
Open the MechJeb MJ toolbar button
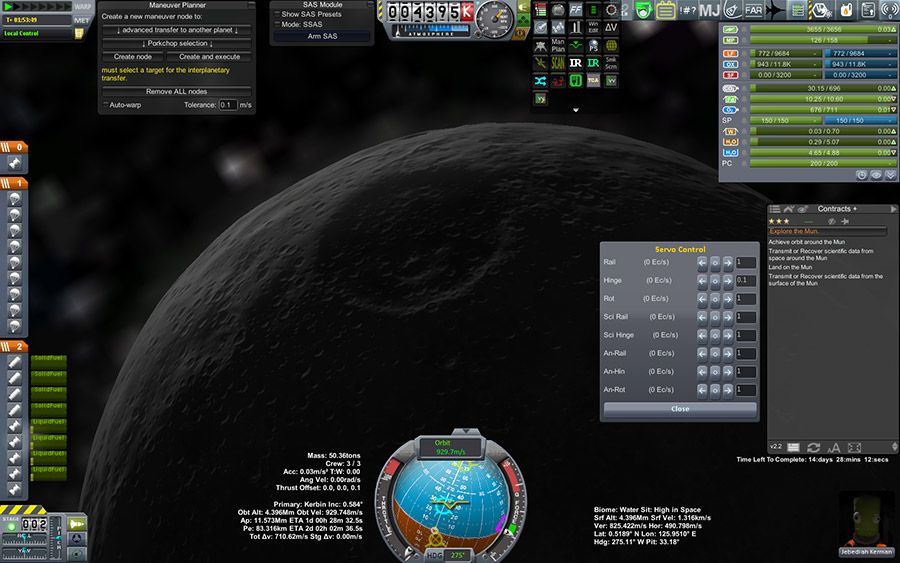tap(709, 10)
